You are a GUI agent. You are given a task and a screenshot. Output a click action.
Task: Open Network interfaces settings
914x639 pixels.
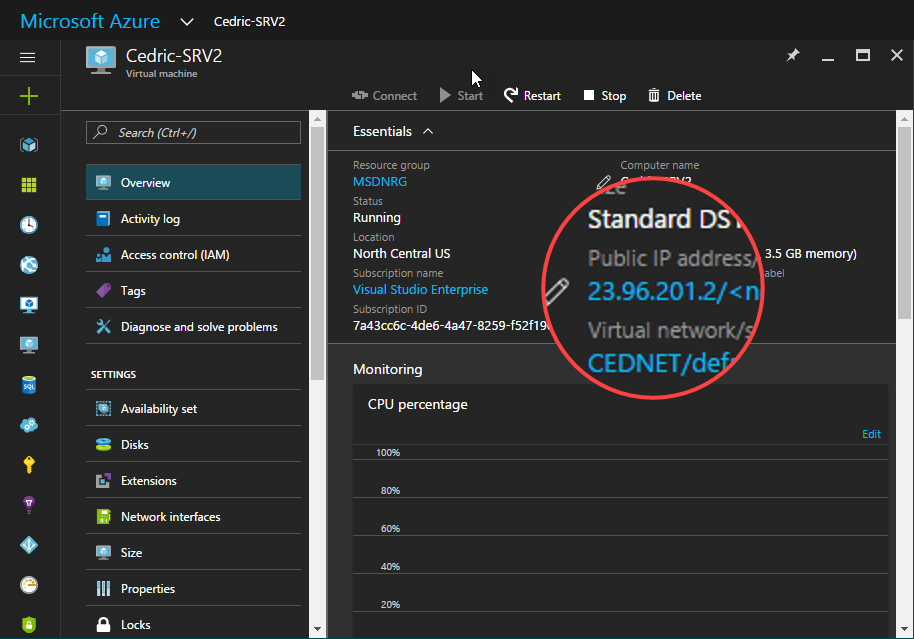pos(194,517)
